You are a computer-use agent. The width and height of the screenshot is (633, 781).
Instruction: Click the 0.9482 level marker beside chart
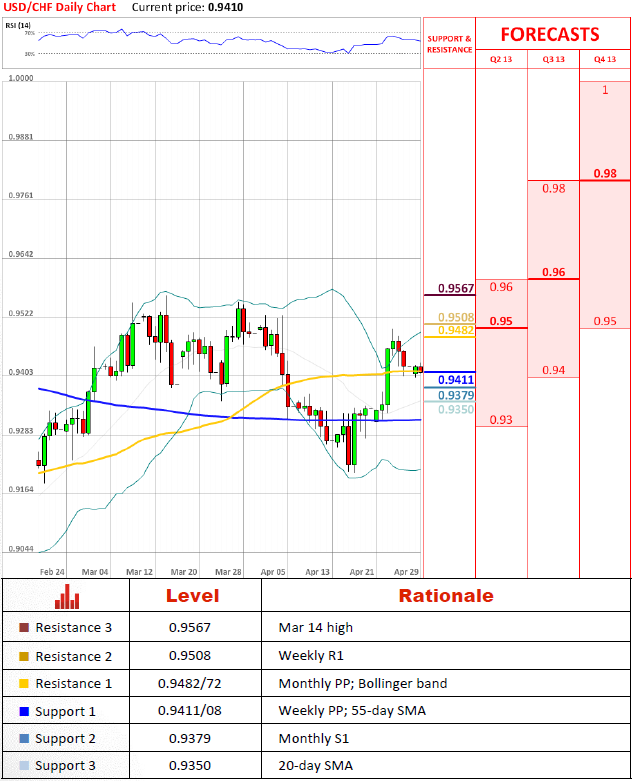[x=456, y=330]
